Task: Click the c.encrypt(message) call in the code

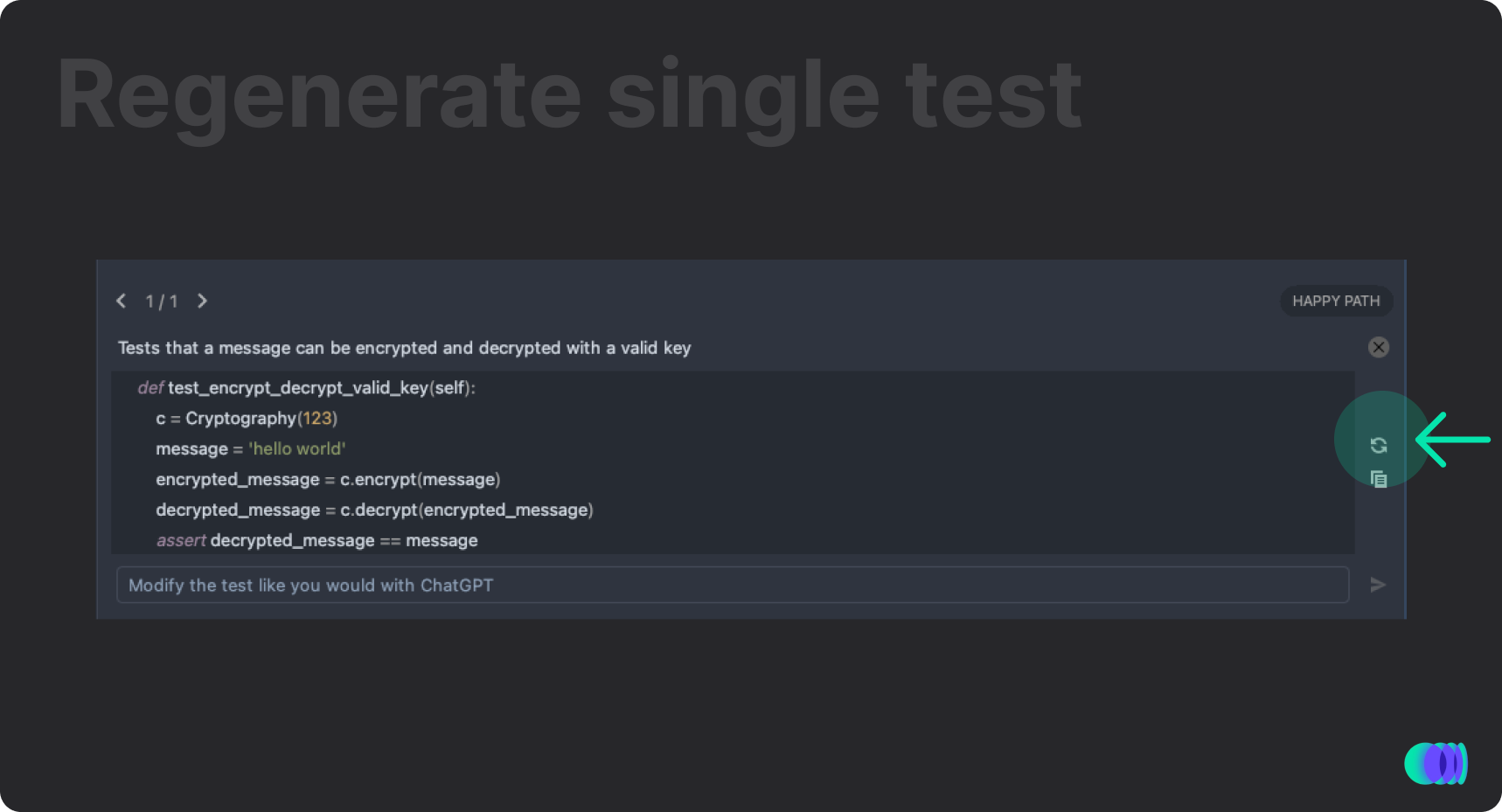Action: [x=420, y=479]
